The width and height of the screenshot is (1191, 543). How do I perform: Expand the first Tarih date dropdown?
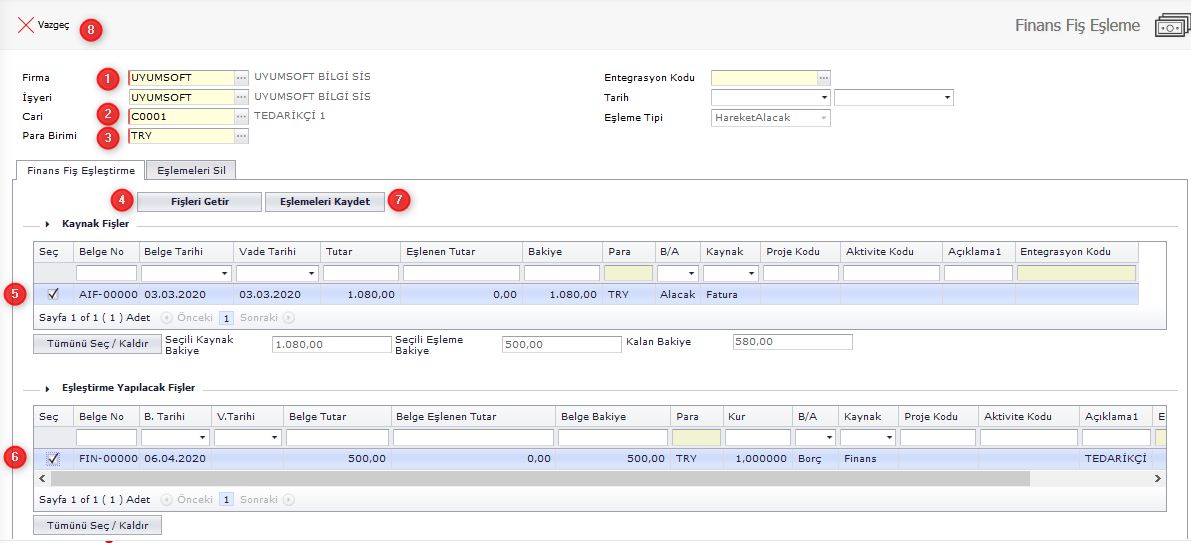click(824, 98)
